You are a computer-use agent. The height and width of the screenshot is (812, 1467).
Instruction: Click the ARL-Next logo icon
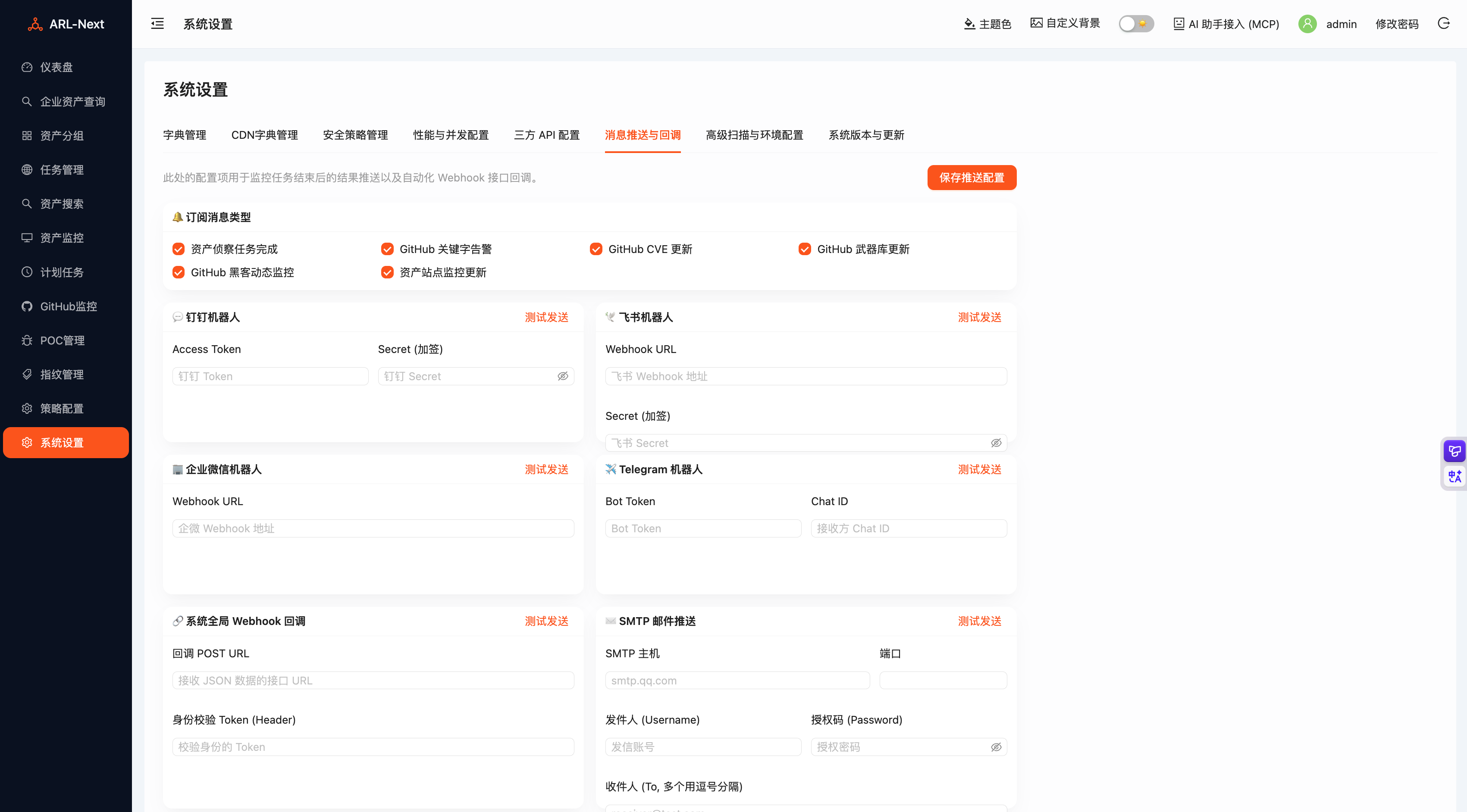pyautogui.click(x=35, y=24)
